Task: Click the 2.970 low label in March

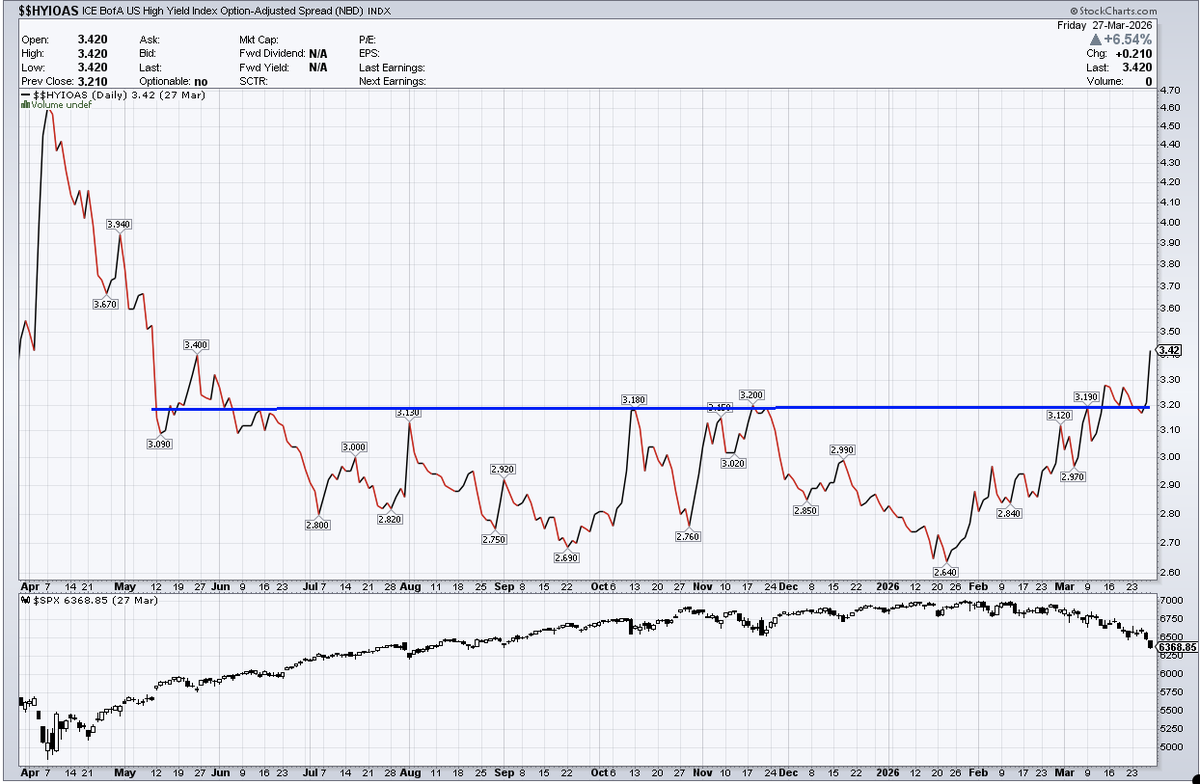Action: (x=1074, y=477)
